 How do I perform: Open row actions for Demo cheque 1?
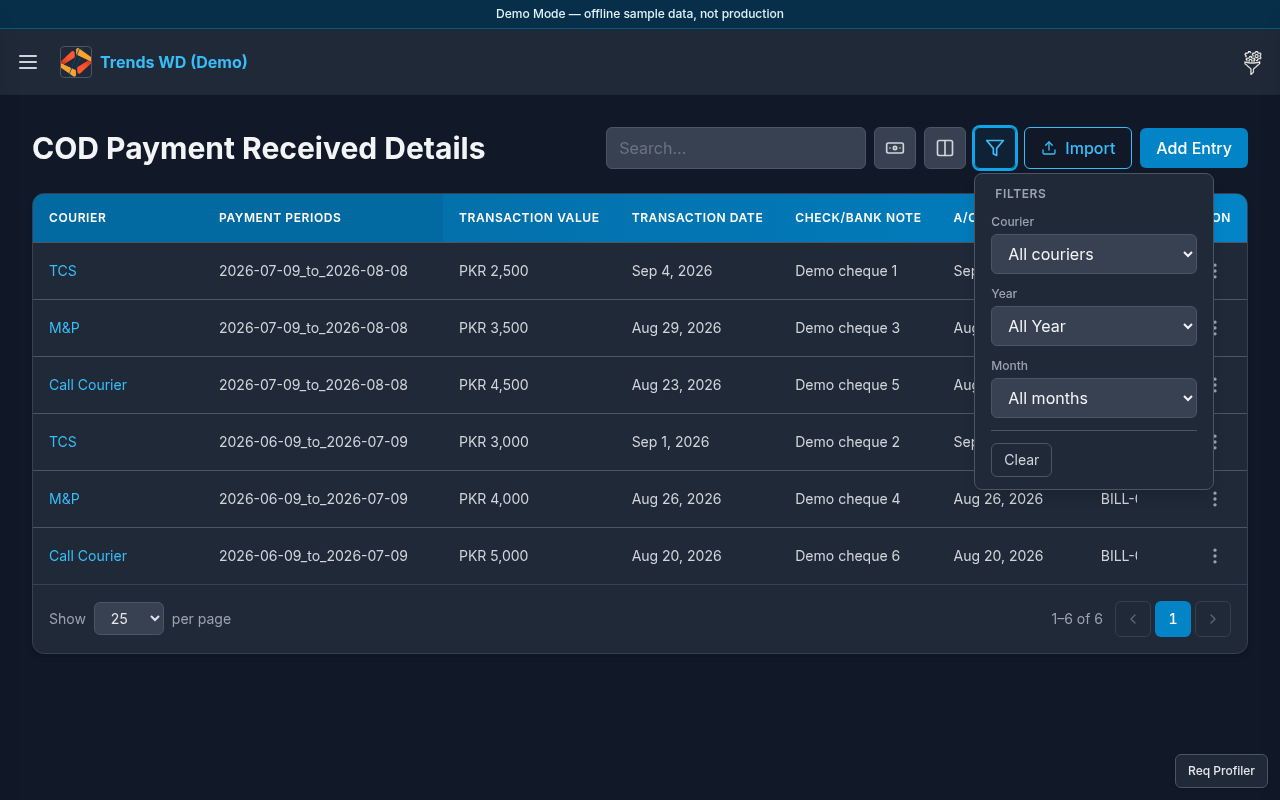click(1215, 271)
